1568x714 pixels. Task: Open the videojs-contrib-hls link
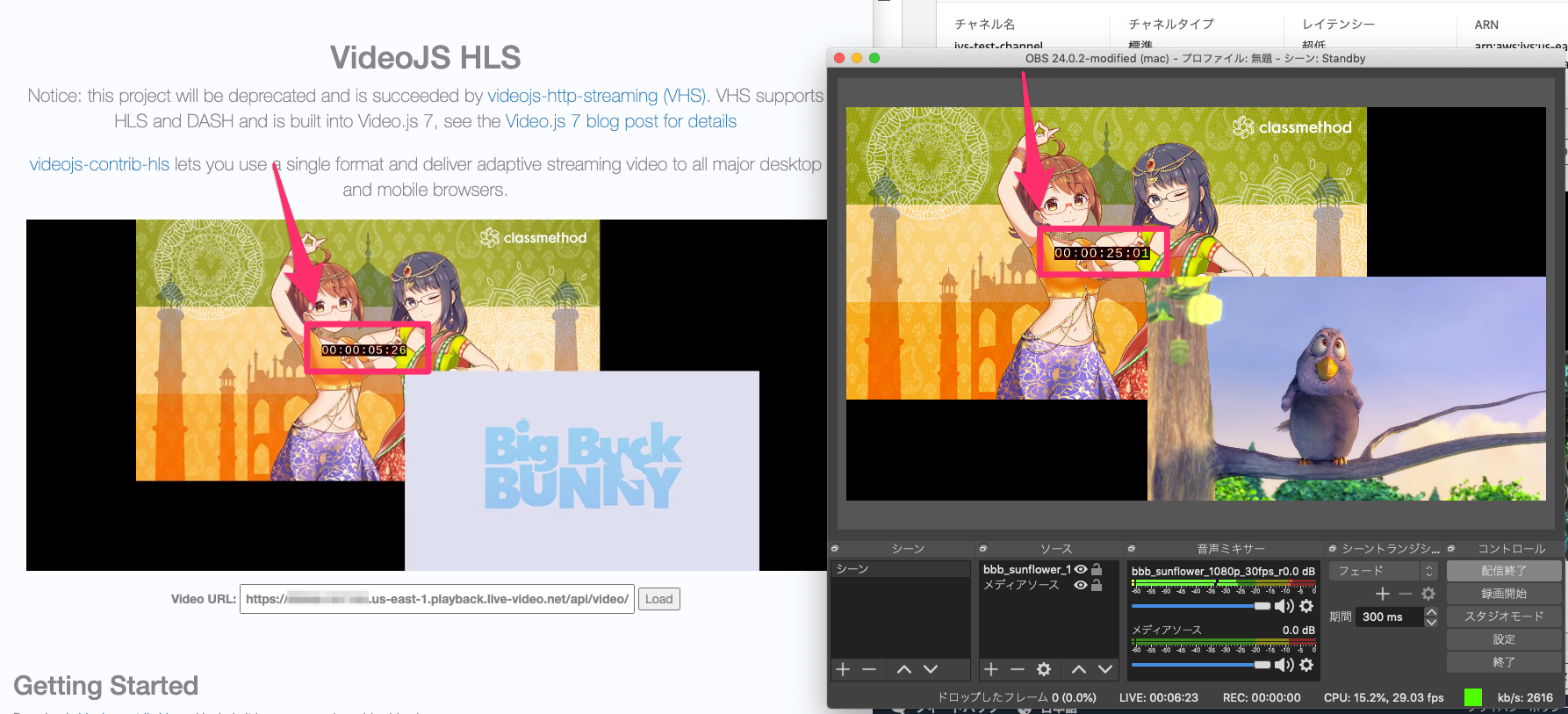click(x=99, y=164)
